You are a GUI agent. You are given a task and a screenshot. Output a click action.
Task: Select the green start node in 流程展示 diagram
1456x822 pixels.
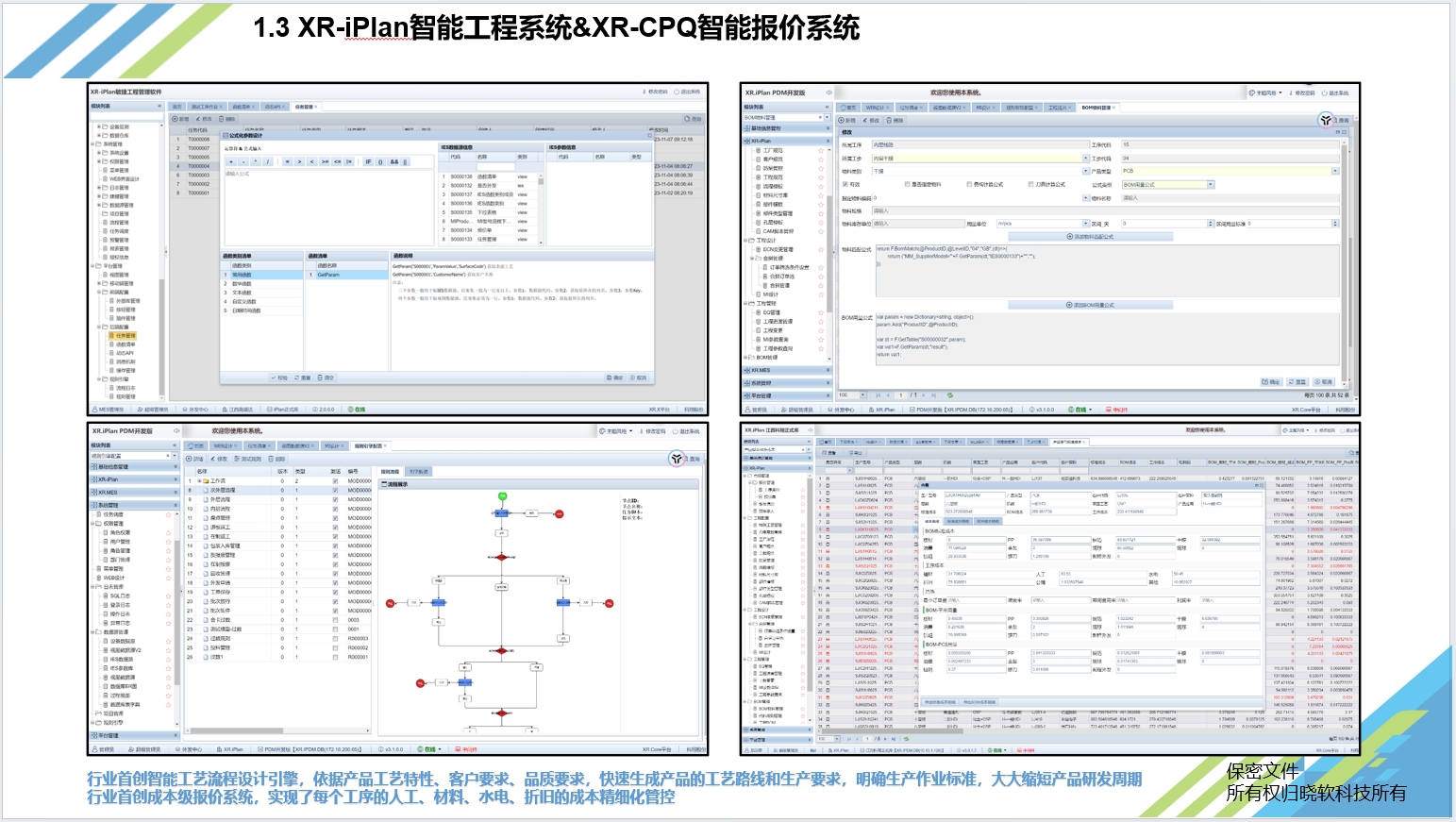click(x=502, y=495)
